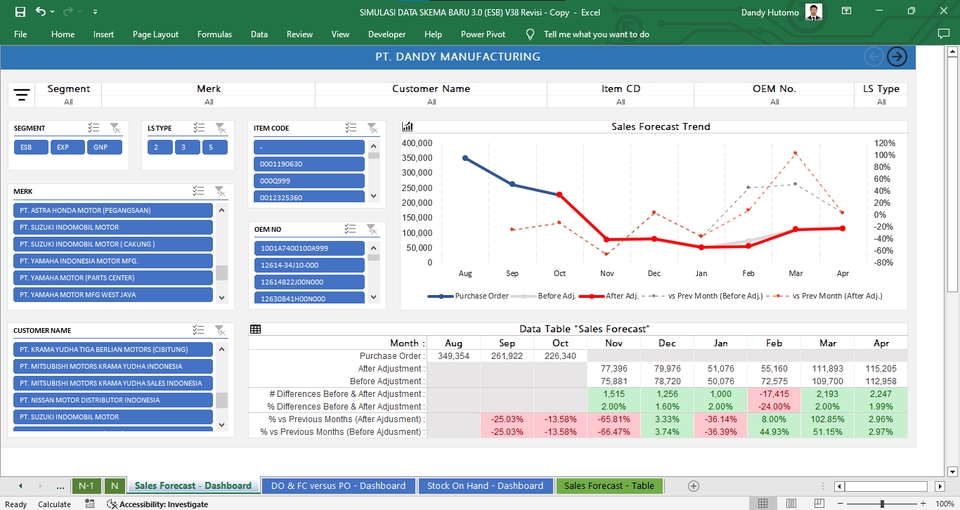Select PT. YAMAHA MOTOR (PARTS CENTER)
Image resolution: width=960 pixels, height=510 pixels.
tap(113, 277)
